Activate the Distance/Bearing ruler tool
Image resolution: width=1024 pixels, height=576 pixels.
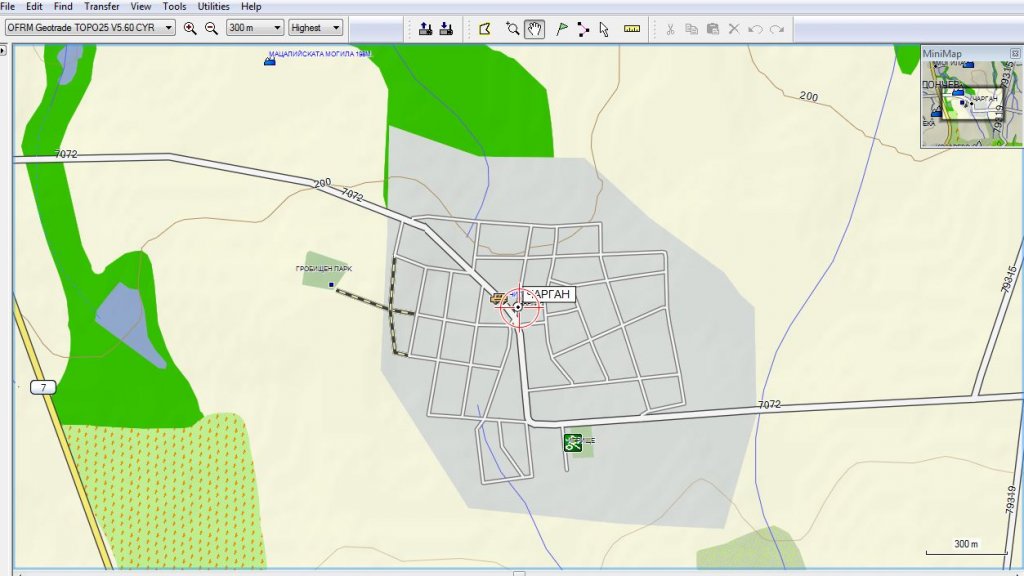point(631,28)
